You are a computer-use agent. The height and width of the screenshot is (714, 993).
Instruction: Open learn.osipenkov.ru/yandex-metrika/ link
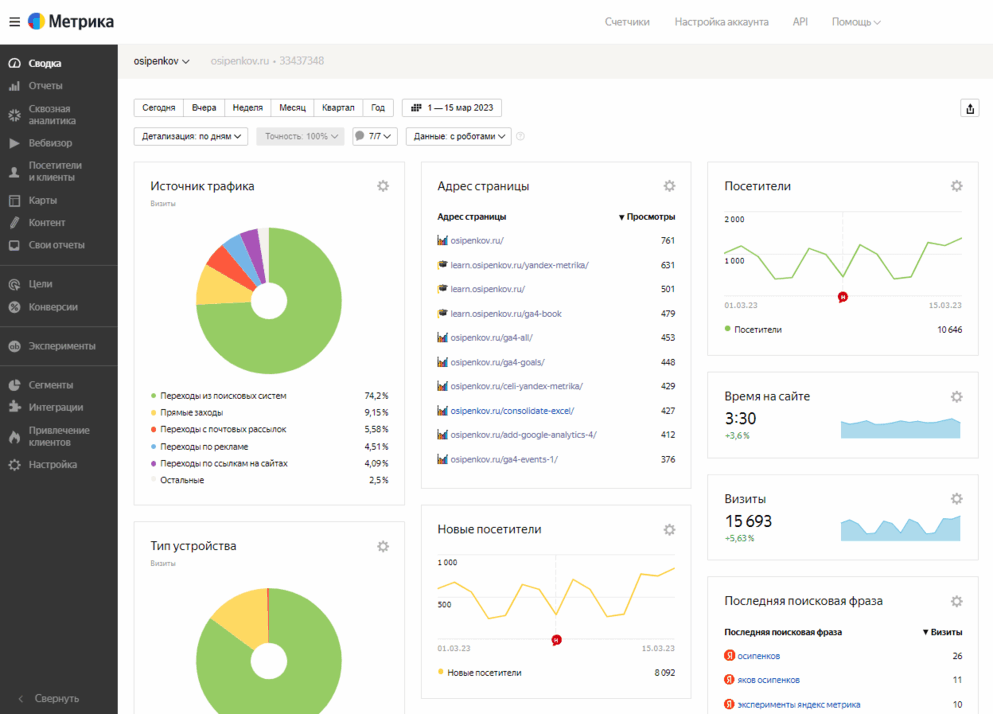[x=519, y=265]
